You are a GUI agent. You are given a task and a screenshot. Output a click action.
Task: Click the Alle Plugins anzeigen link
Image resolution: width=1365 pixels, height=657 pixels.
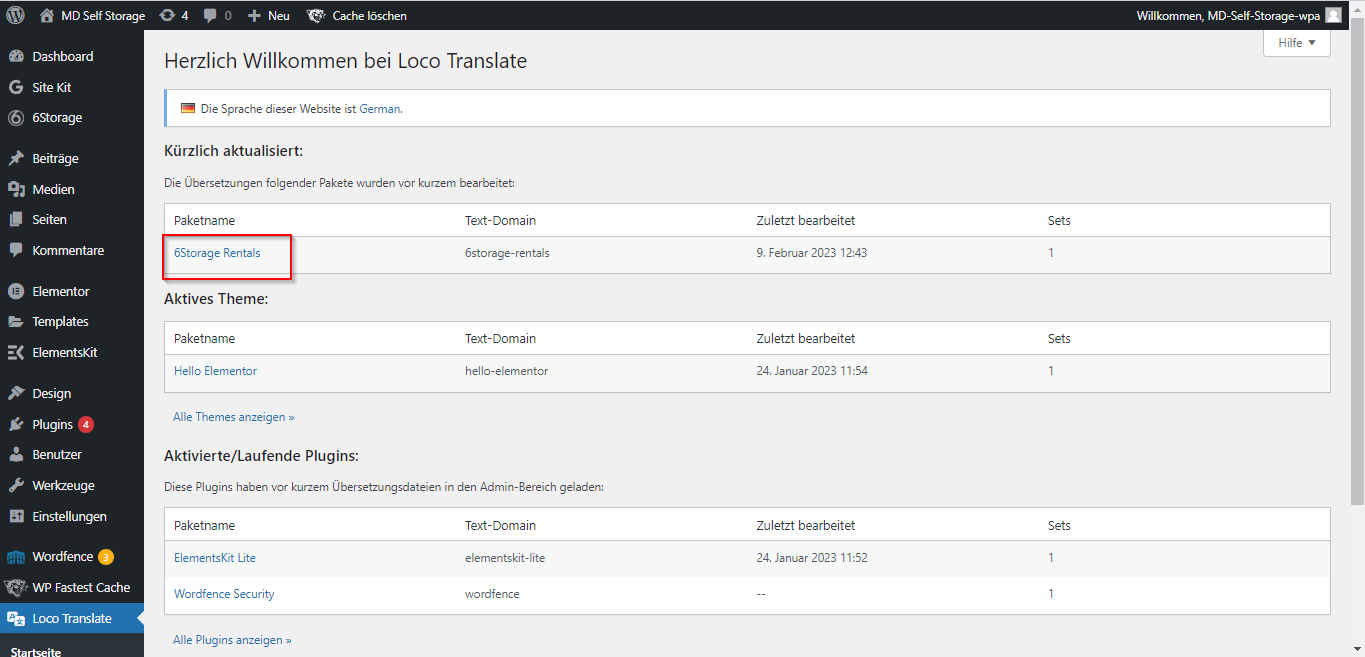pyautogui.click(x=232, y=640)
